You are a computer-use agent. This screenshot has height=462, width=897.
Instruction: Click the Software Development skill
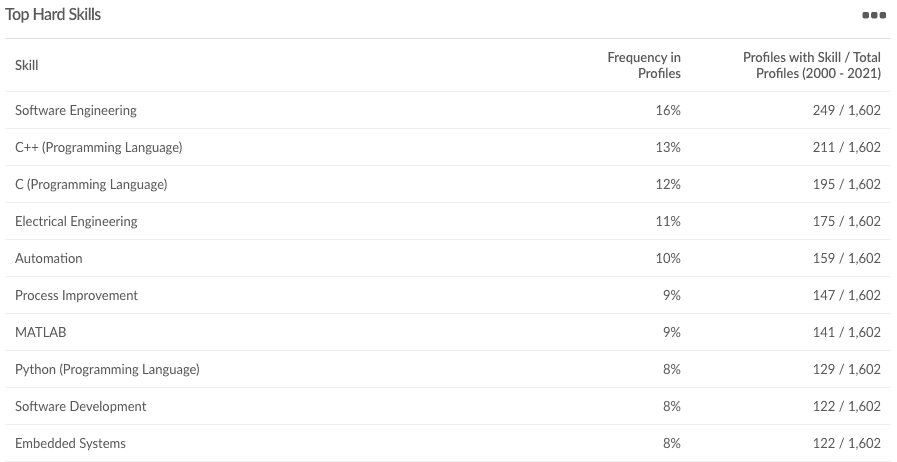(81, 407)
